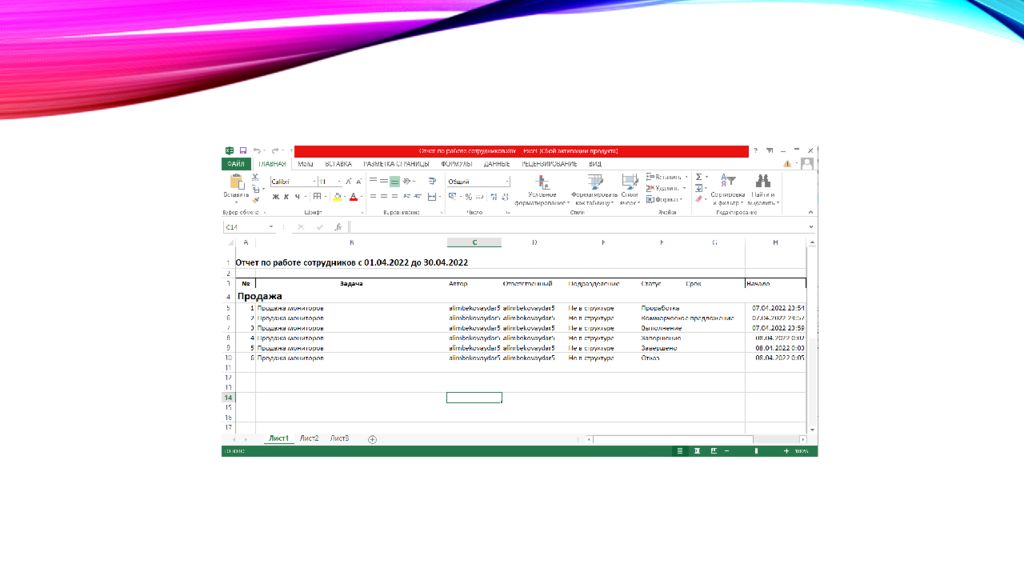The width and height of the screenshot is (1024, 576).
Task: Click the Format as Table icon
Action: pyautogui.click(x=595, y=182)
